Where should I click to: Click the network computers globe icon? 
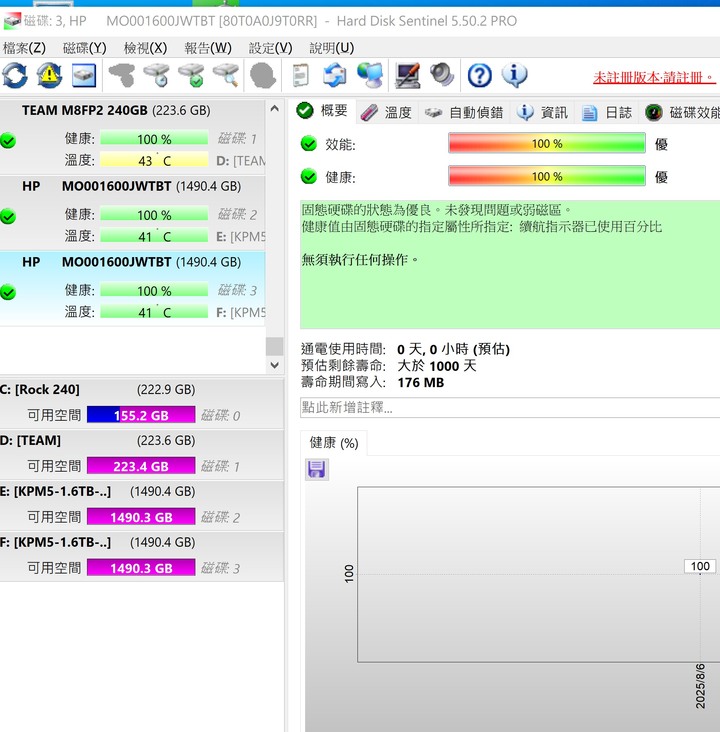click(370, 75)
